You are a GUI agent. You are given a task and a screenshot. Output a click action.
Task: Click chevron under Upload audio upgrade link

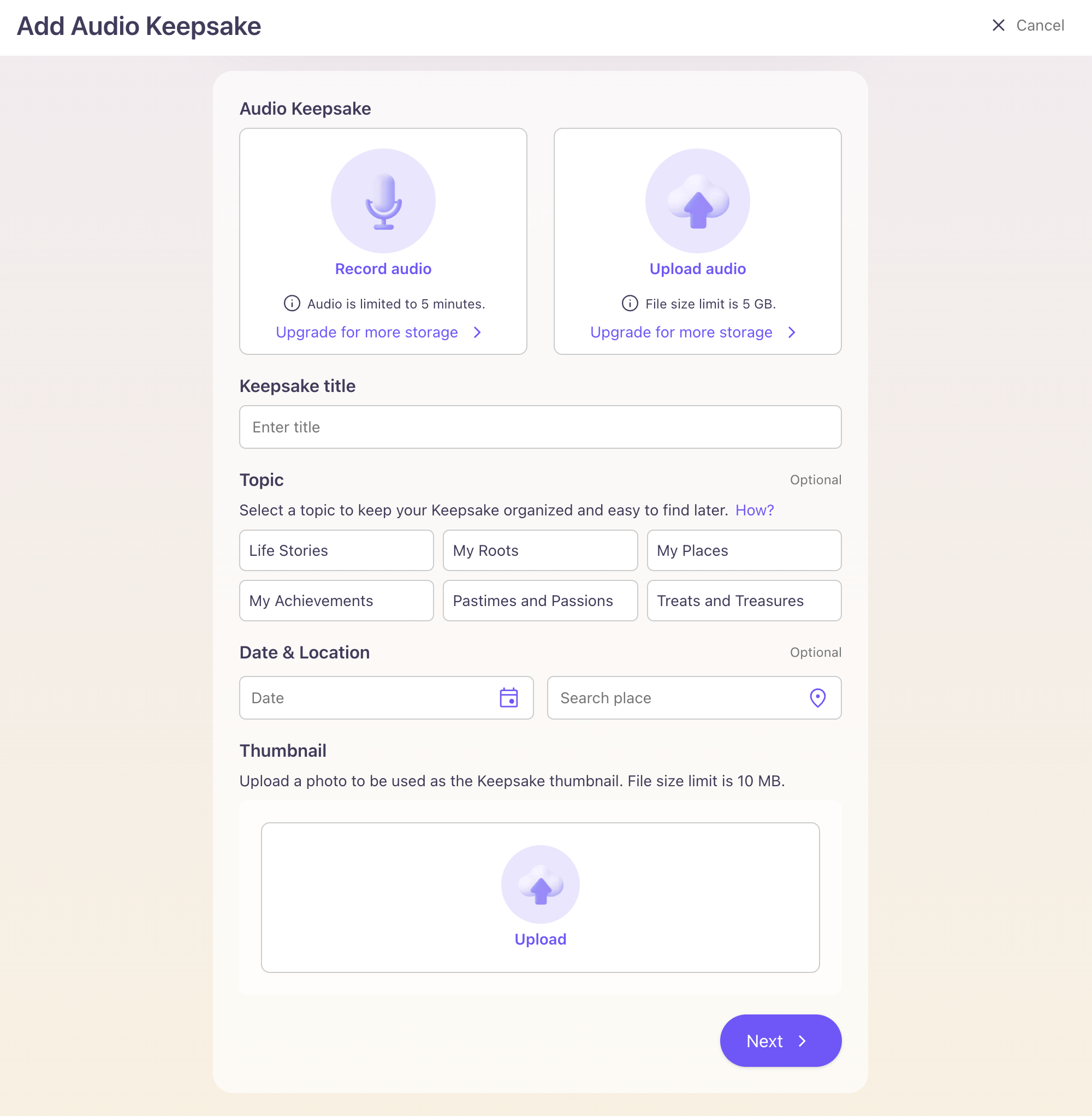pos(792,333)
